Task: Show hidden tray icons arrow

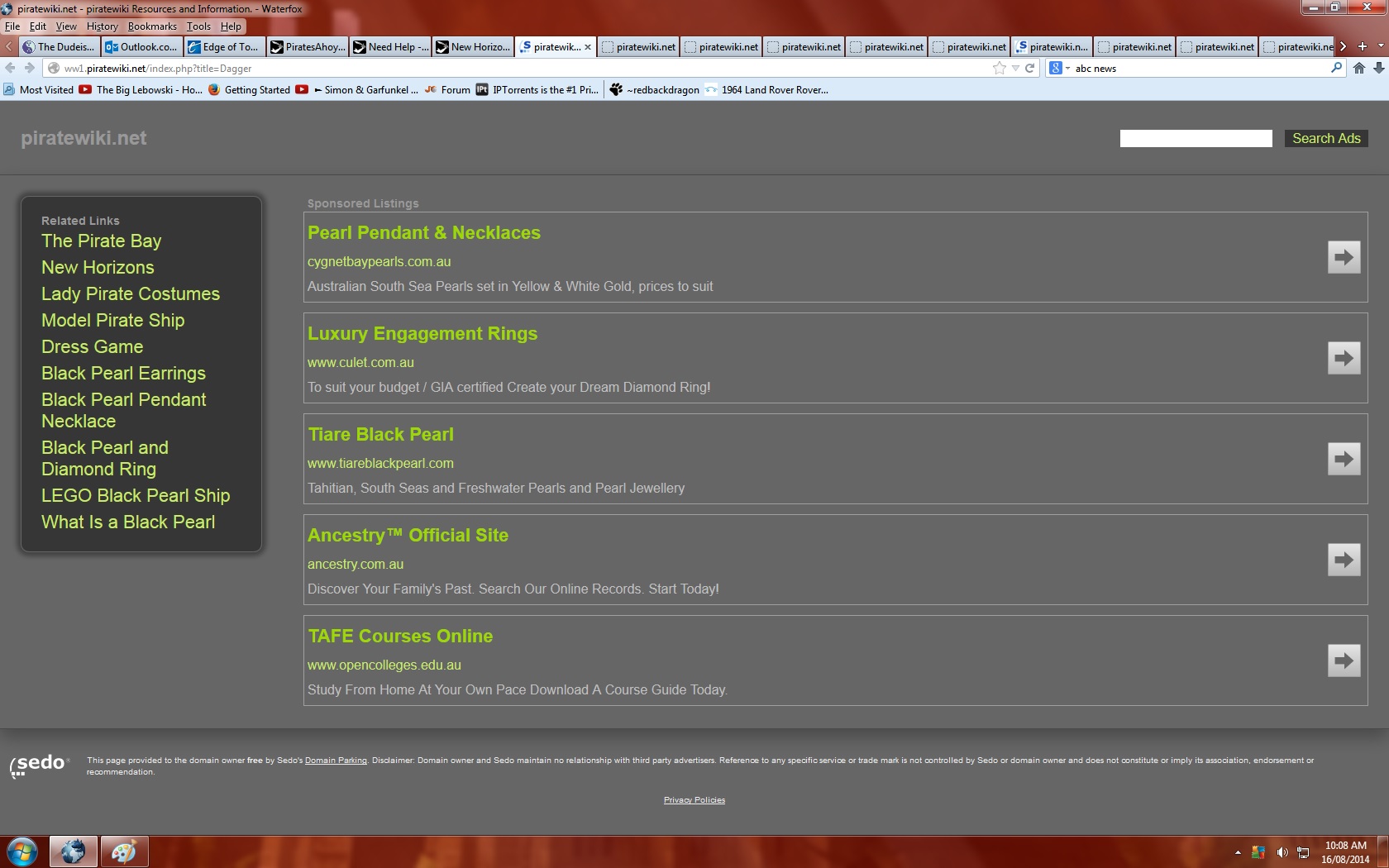Action: click(1238, 852)
